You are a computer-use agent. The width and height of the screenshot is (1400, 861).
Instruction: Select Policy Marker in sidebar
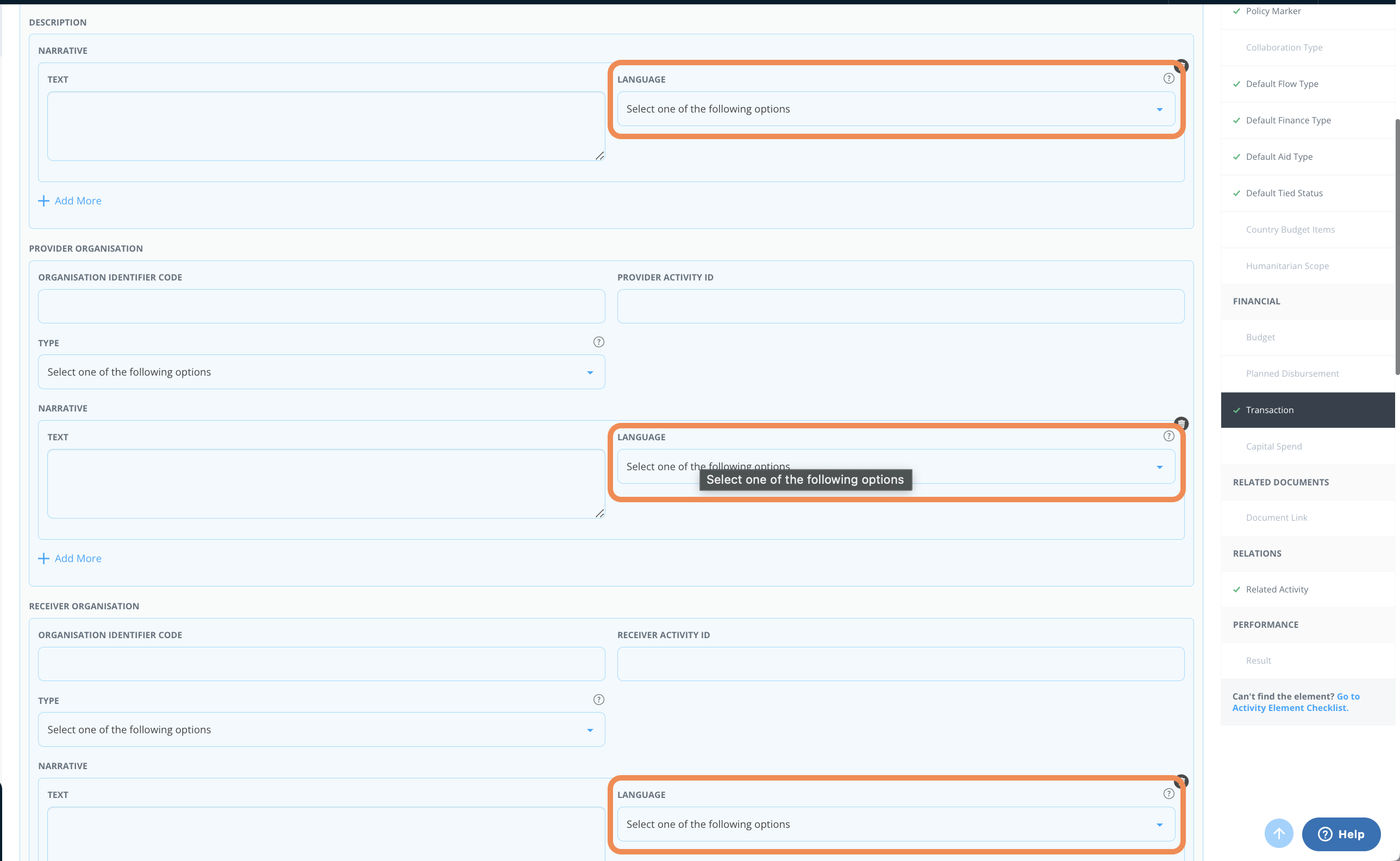point(1308,11)
